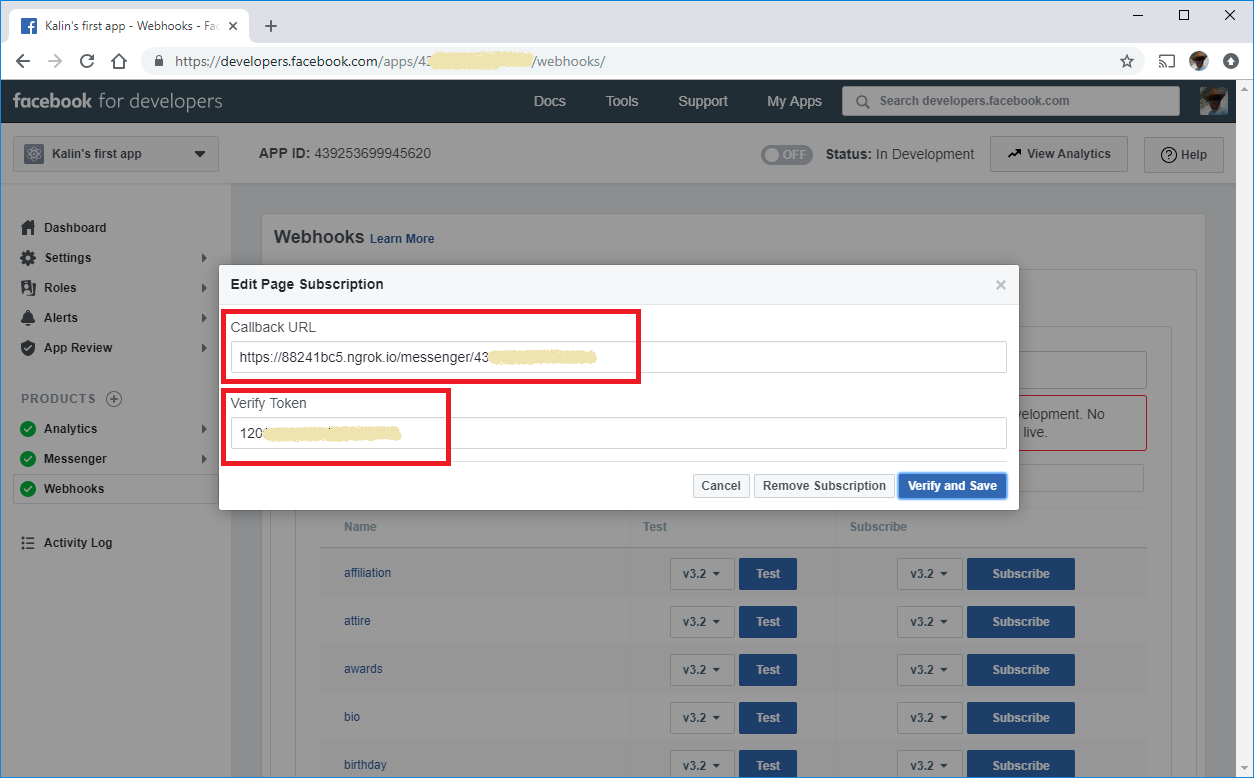The image size is (1254, 778).
Task: Toggle the app live status switch OFF
Action: point(787,155)
